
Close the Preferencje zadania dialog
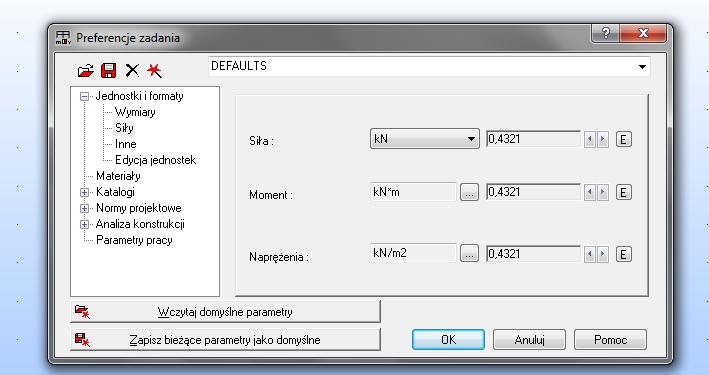coord(643,33)
